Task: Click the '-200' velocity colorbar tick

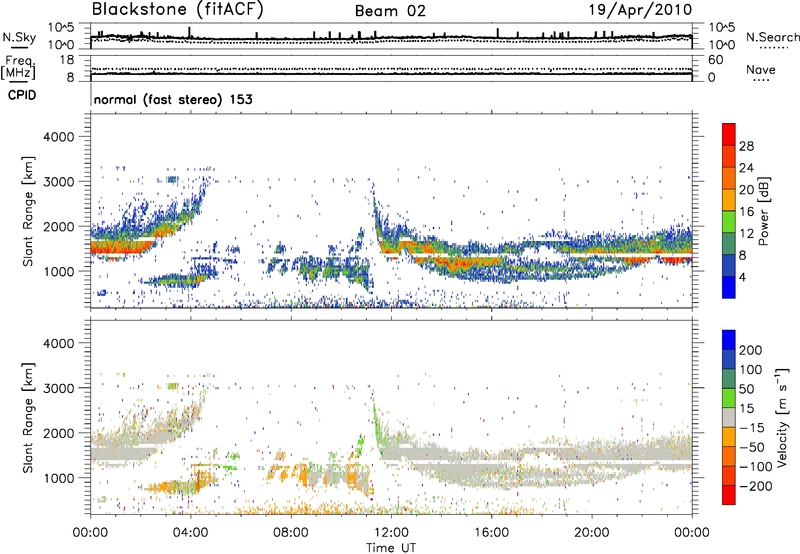Action: click(x=756, y=486)
